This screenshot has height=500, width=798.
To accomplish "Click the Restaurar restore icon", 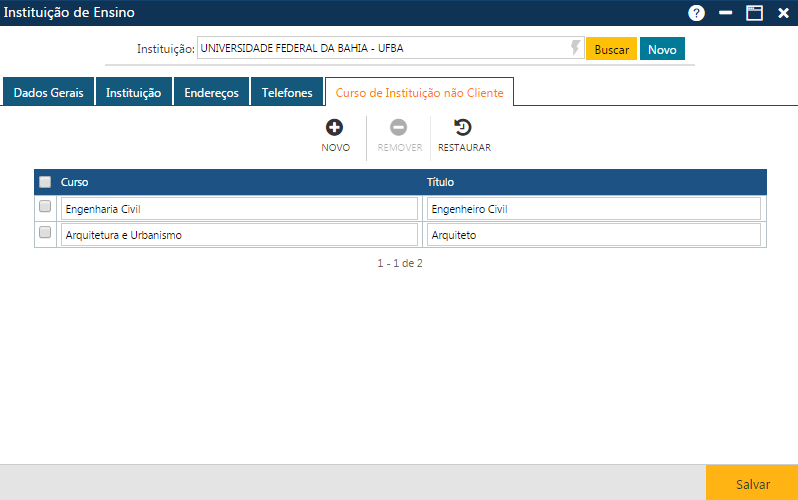I will (463, 128).
